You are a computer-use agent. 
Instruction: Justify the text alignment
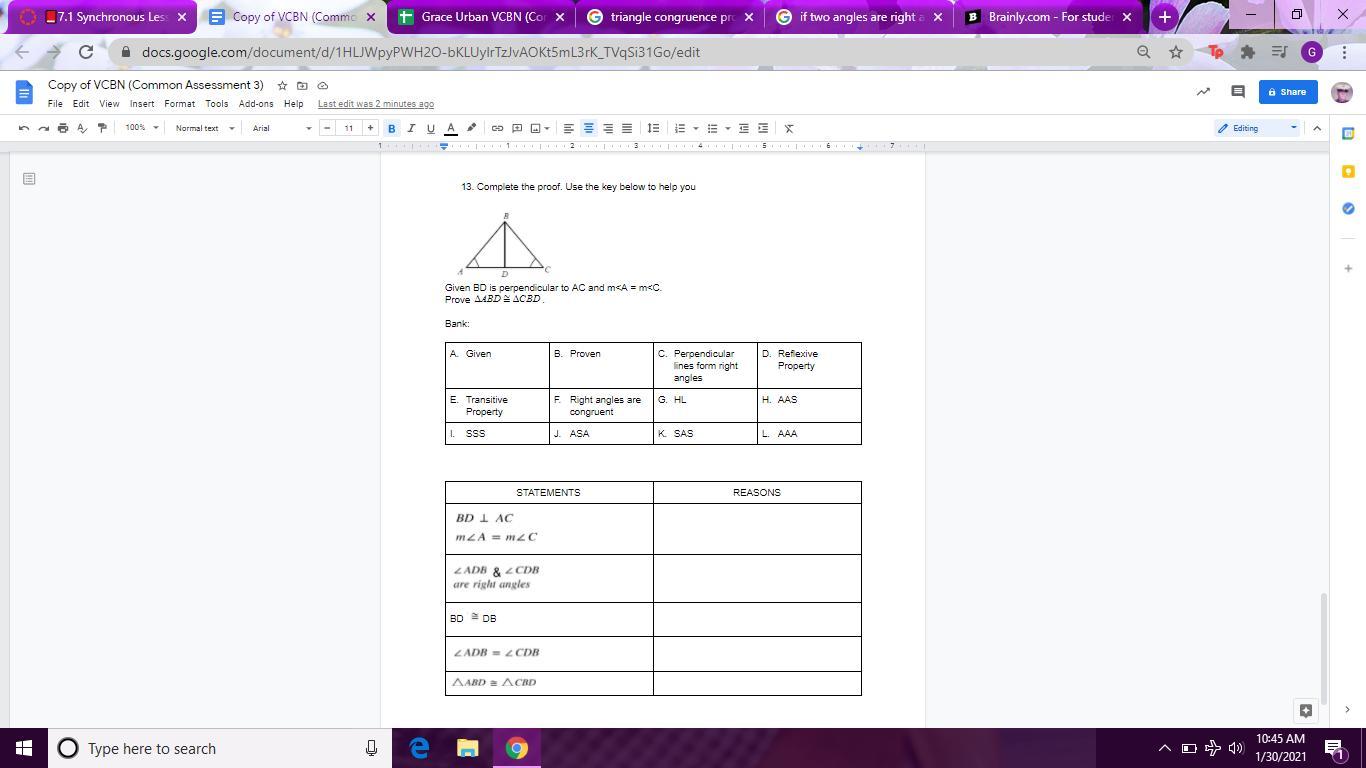pyautogui.click(x=627, y=128)
